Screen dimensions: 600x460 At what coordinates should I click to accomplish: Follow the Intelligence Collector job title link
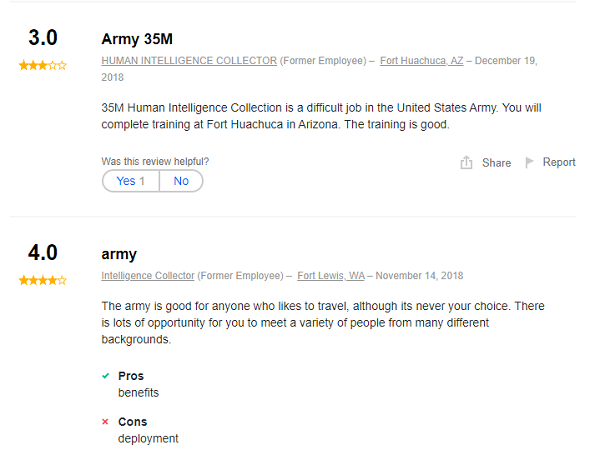pyautogui.click(x=148, y=276)
